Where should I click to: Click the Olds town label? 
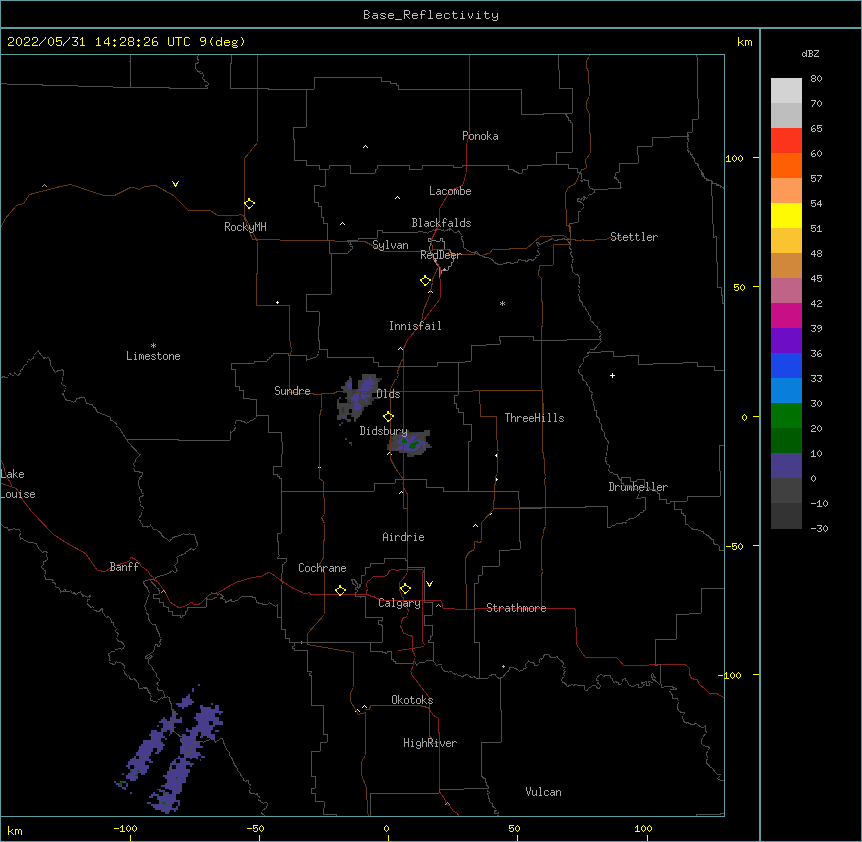(388, 394)
